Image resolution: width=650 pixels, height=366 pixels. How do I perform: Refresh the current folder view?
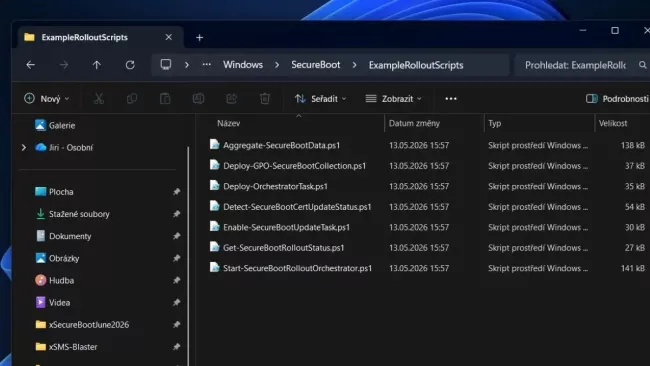(130, 65)
